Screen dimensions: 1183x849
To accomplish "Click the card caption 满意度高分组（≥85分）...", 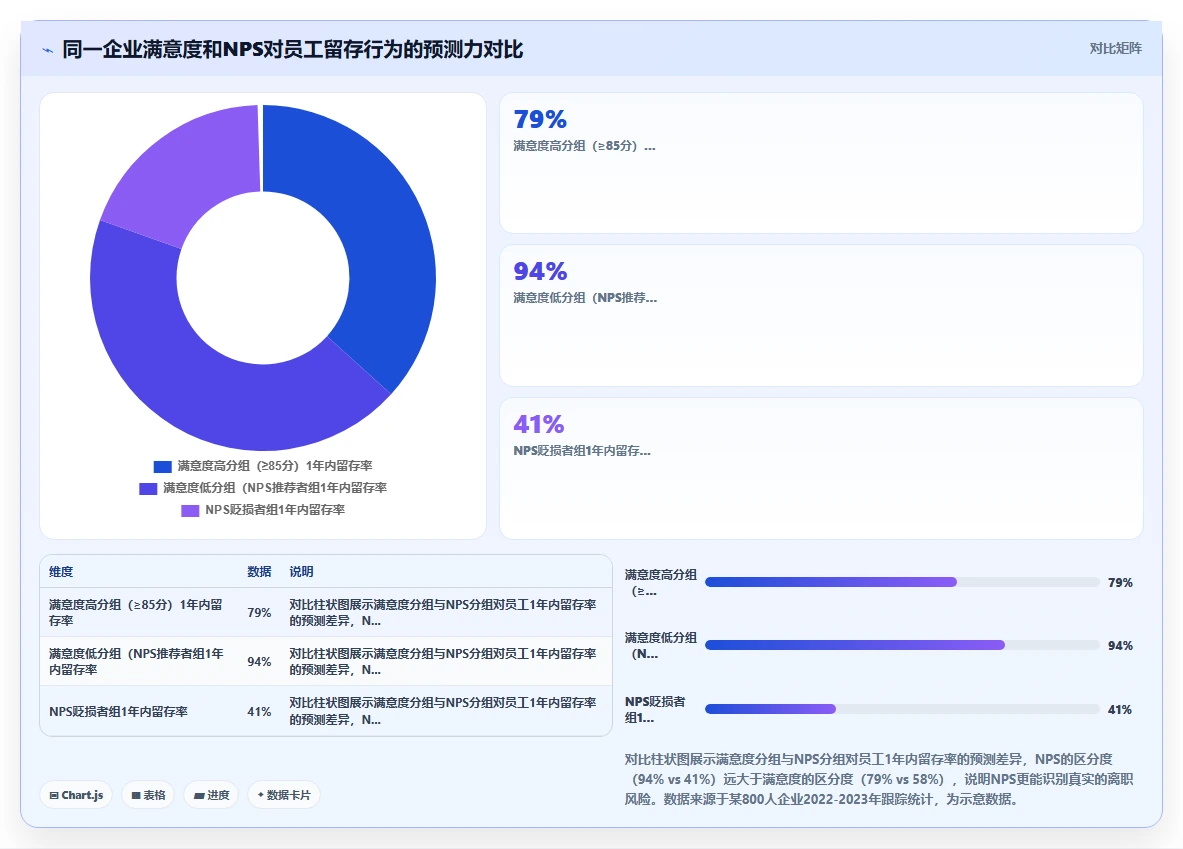I will click(x=584, y=146).
